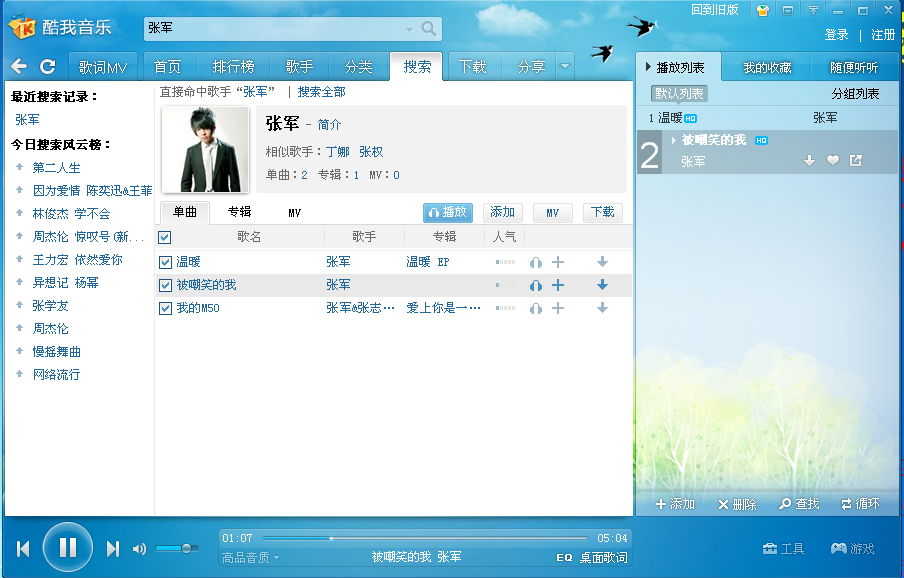Viewport: 904px width, 578px height.
Task: Add 温暖 to playlist with plus icon
Action: click(x=558, y=262)
